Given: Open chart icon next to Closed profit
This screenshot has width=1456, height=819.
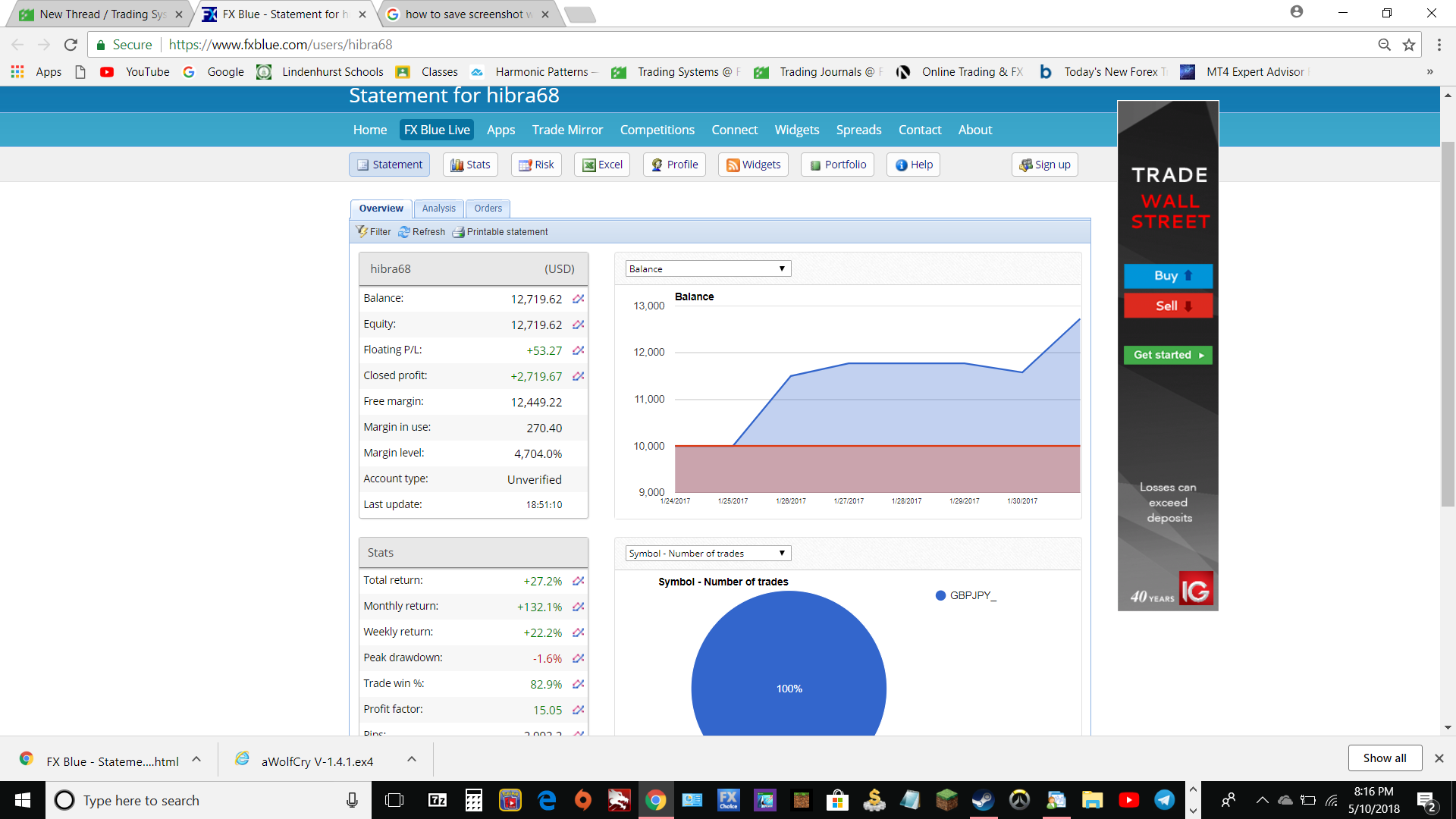Looking at the screenshot, I should pos(578,376).
